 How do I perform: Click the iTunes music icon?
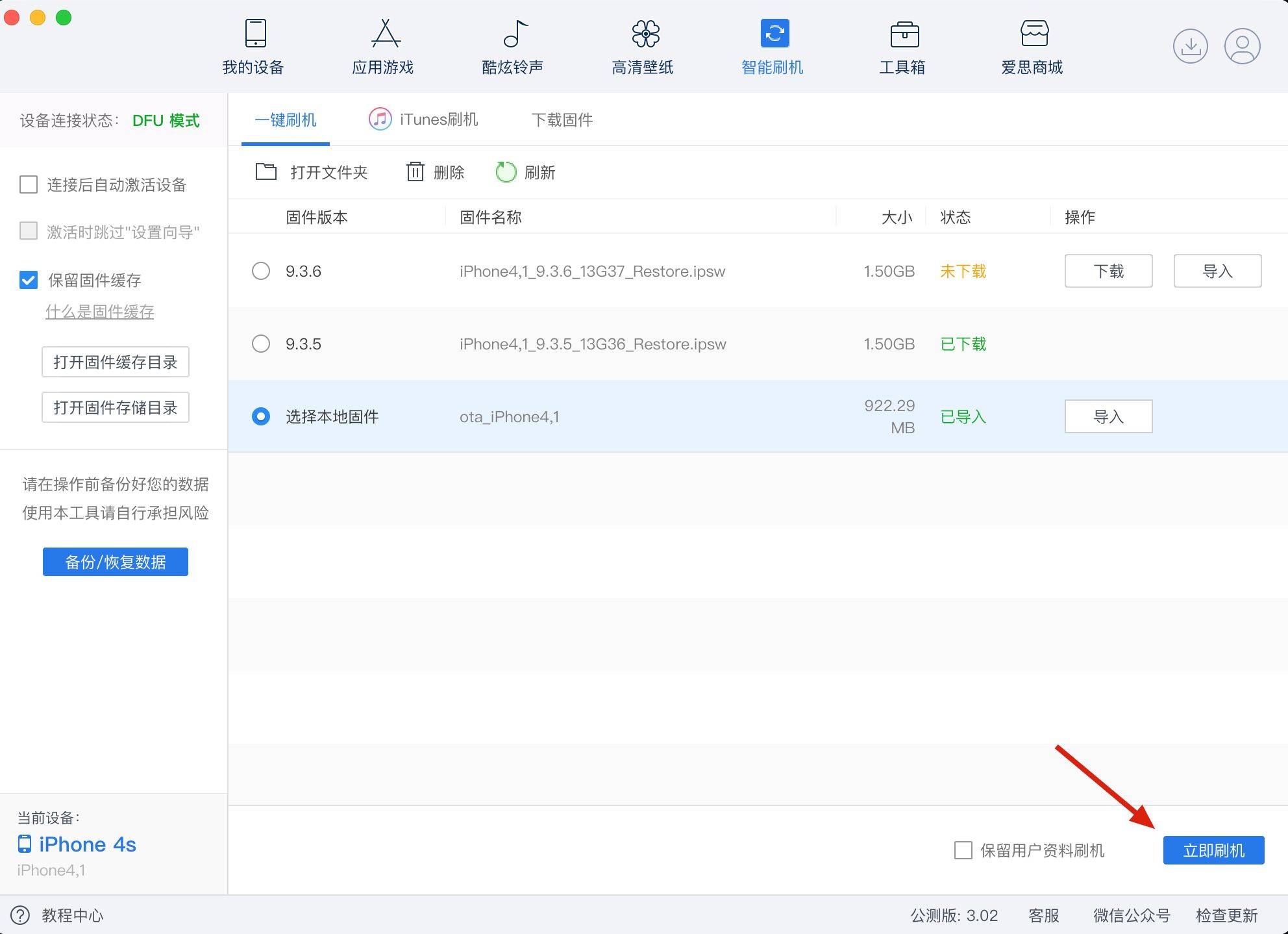pyautogui.click(x=380, y=120)
